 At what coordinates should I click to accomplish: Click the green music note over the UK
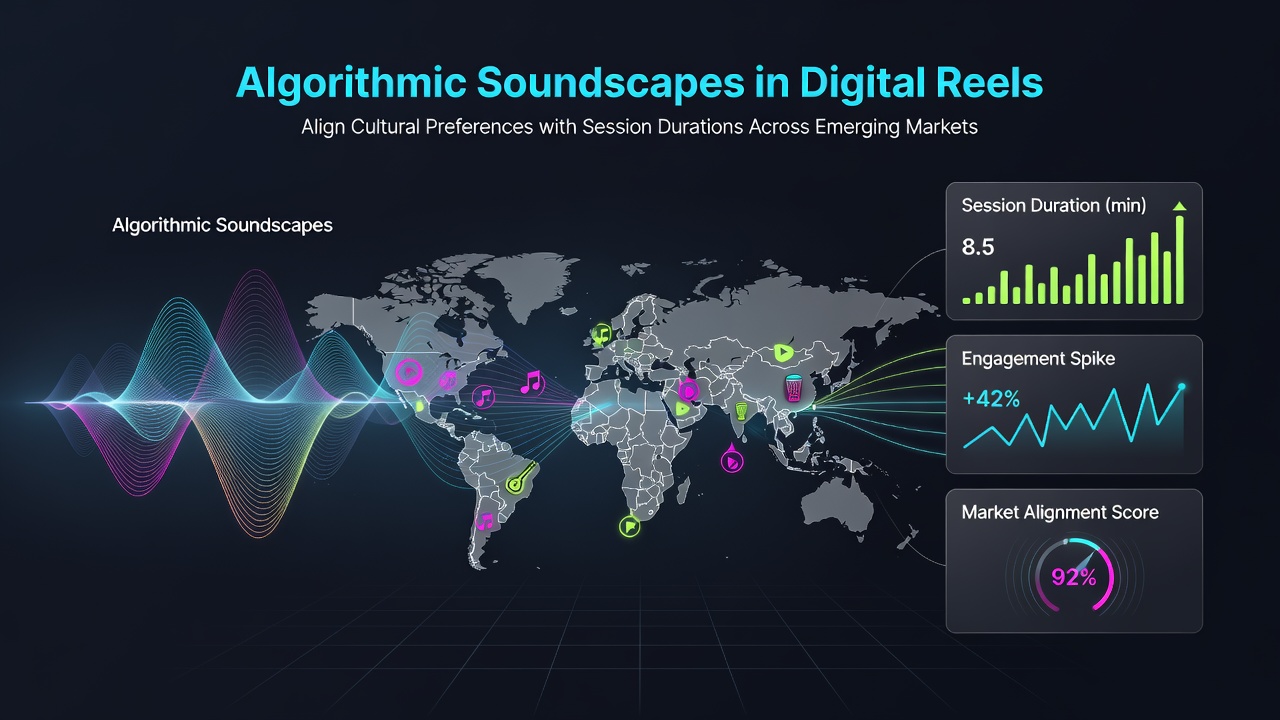[601, 334]
